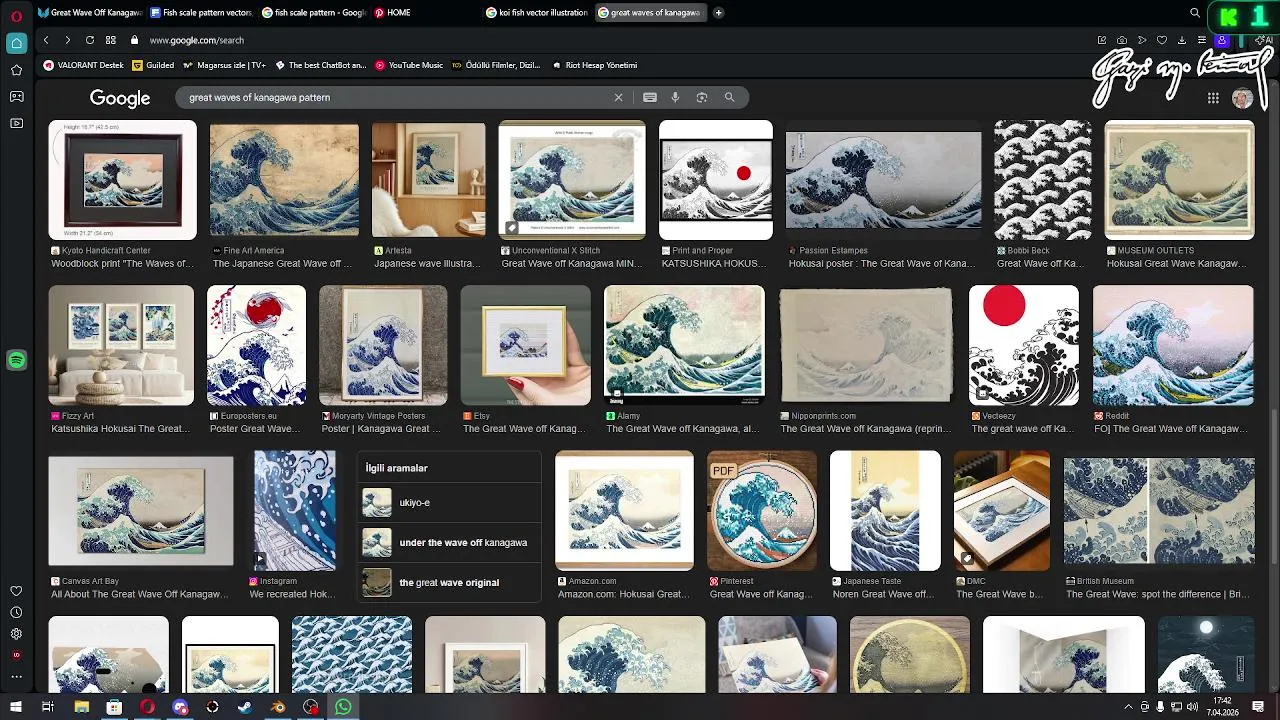Open the Opera main menu logo
This screenshot has width=1280, height=720.
tap(16, 16)
